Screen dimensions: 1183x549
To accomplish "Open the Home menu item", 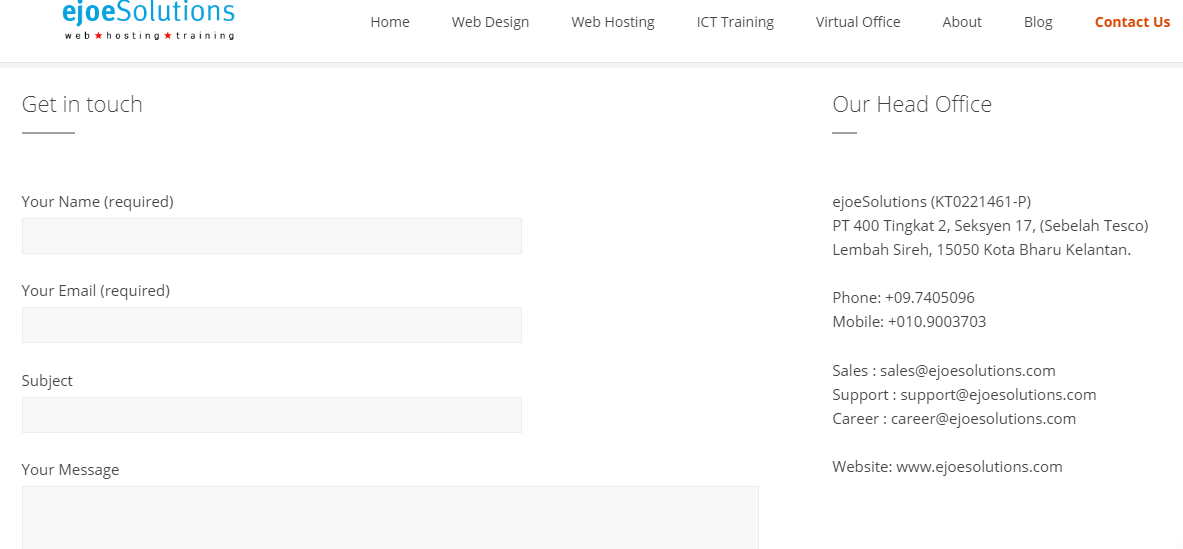I will [390, 22].
